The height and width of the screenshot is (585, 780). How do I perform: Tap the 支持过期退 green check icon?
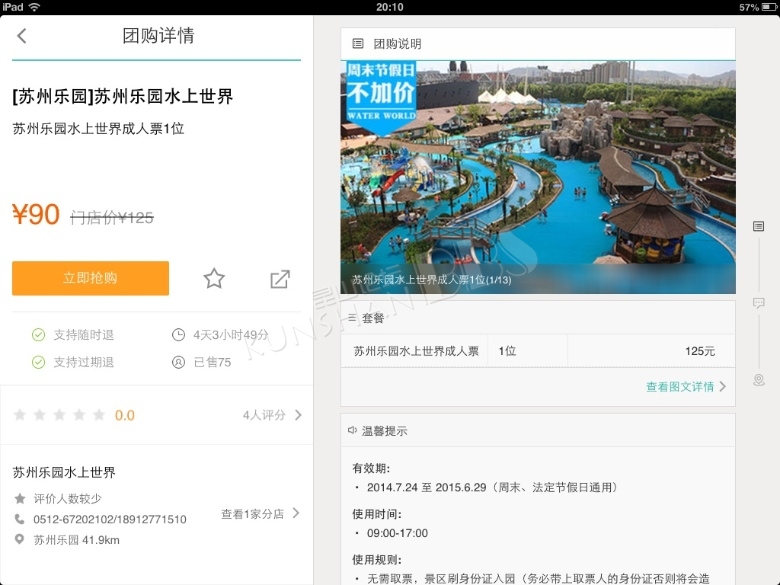pyautogui.click(x=38, y=362)
